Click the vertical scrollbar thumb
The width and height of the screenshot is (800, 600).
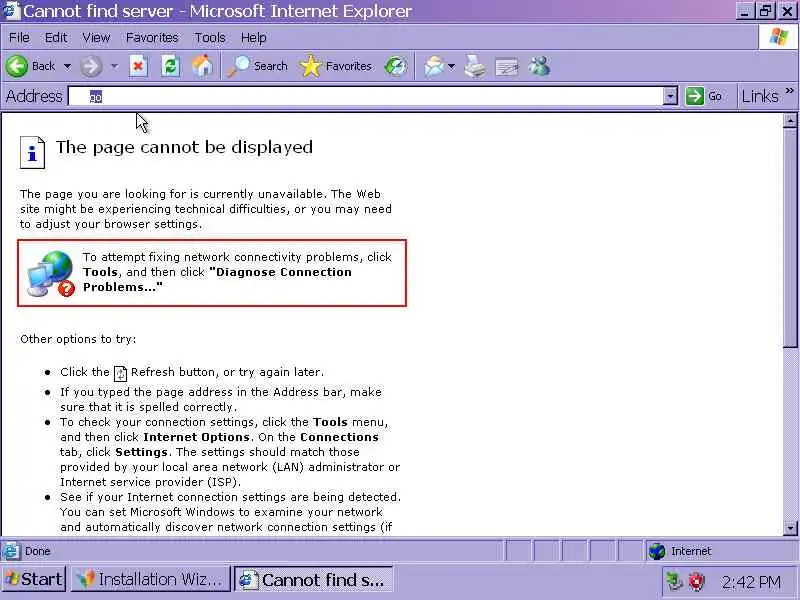coord(790,238)
